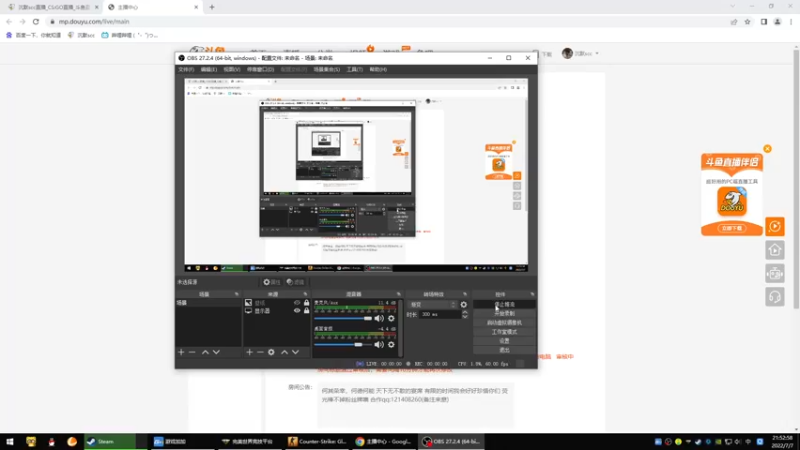The height and width of the screenshot is (450, 800).
Task: Adjust the mic/aux volume slider
Action: (343, 318)
